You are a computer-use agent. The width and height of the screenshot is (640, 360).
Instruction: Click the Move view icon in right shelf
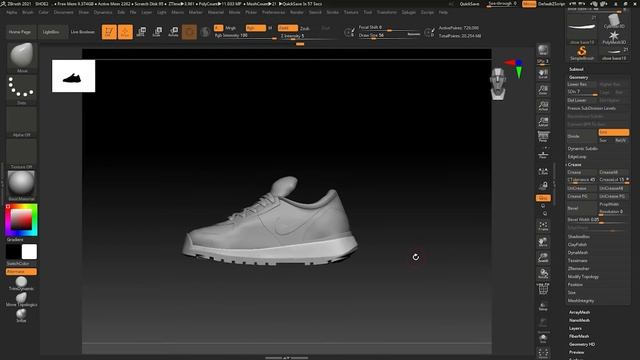tap(543, 242)
